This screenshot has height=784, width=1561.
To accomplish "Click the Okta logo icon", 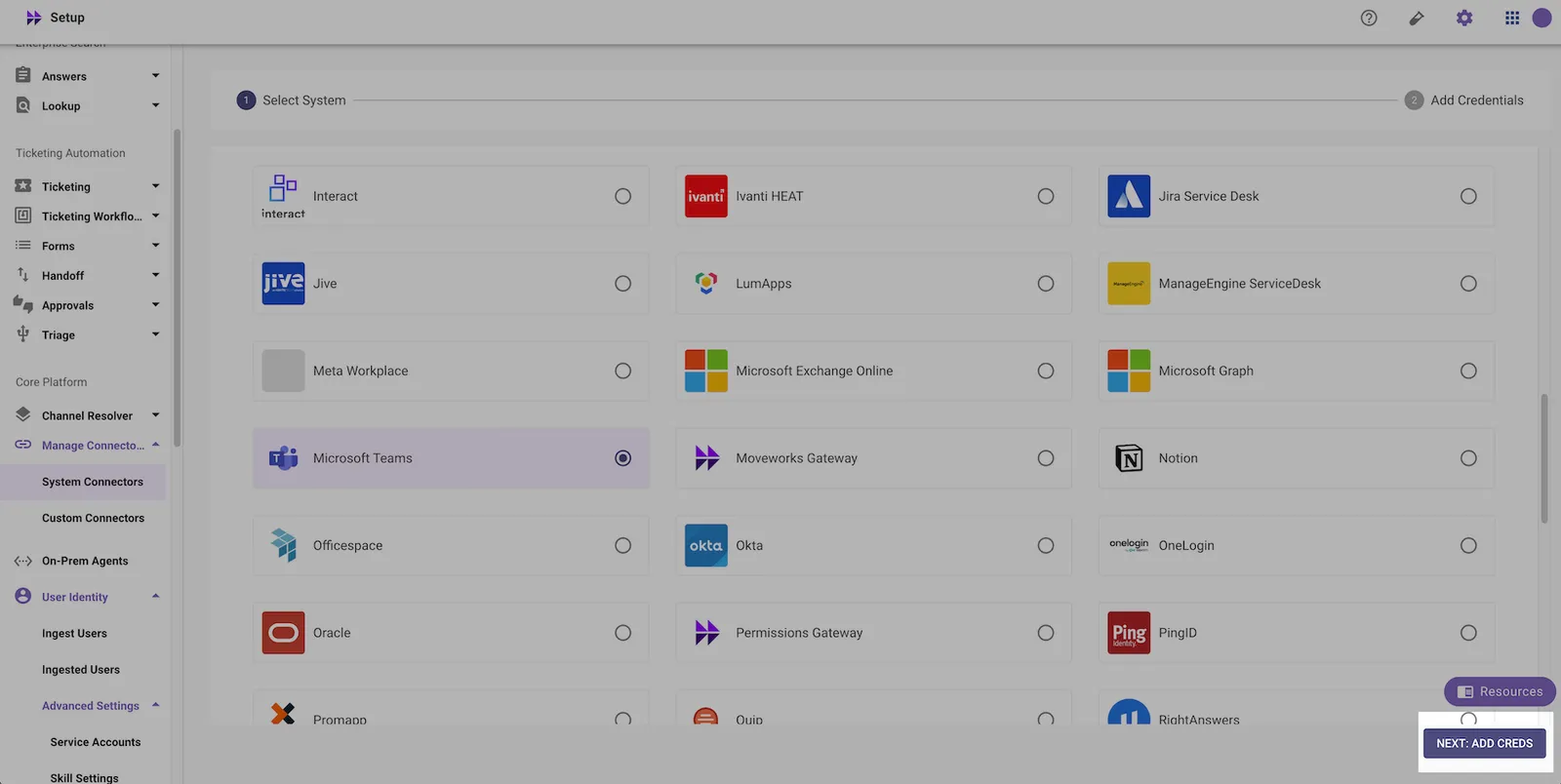I will (706, 545).
